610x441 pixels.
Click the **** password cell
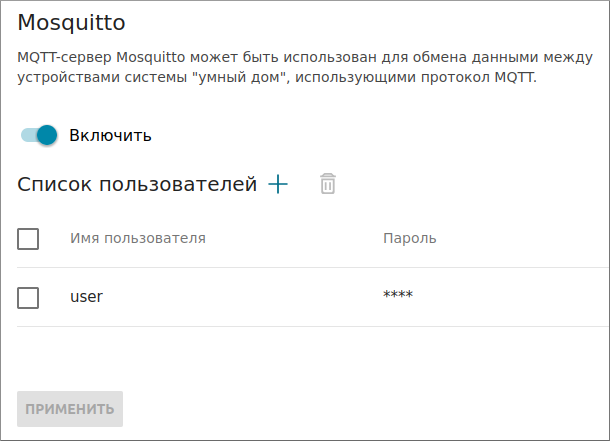point(398,294)
